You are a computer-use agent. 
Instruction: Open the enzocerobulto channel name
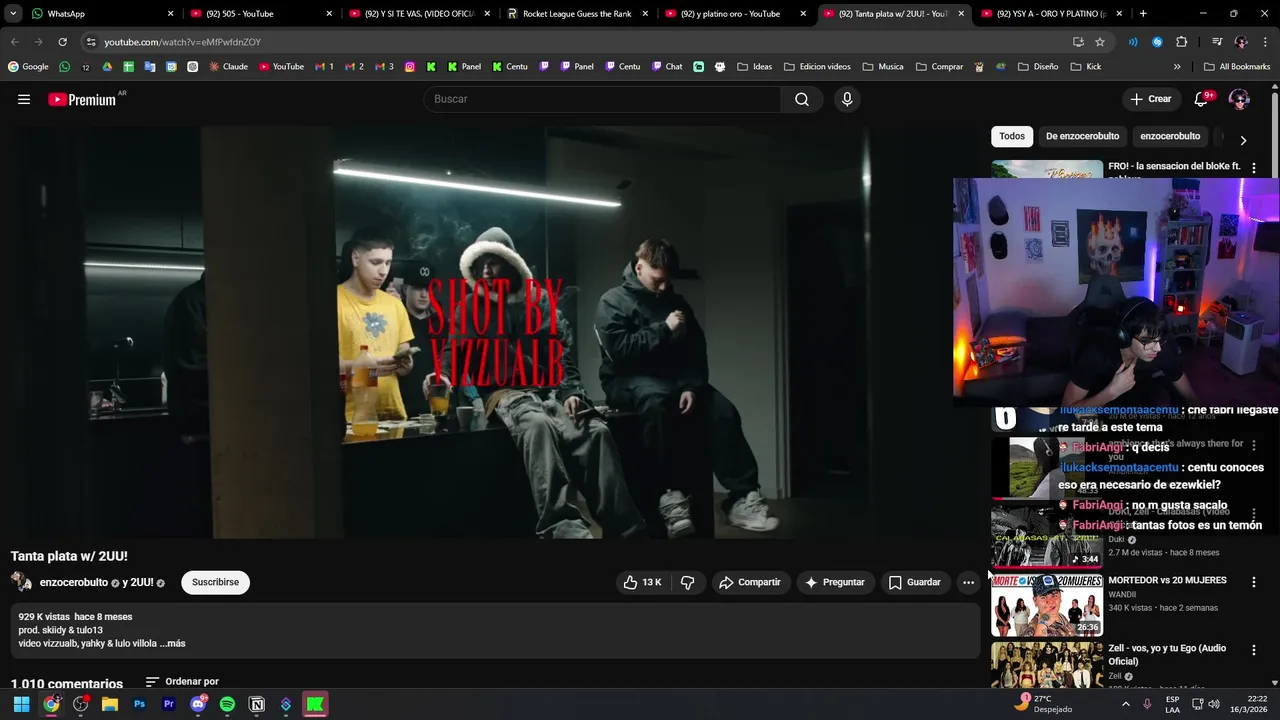click(74, 582)
